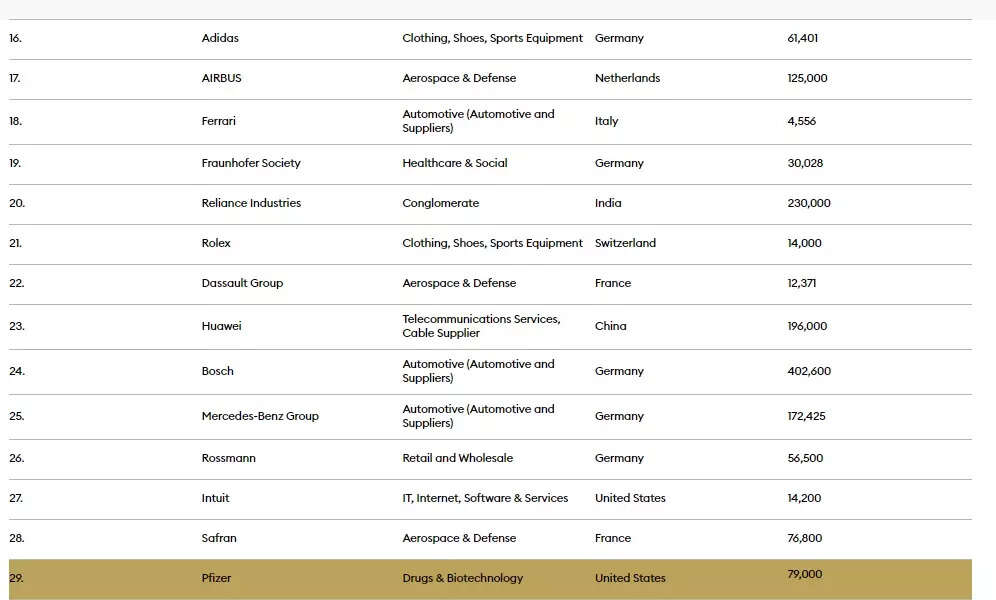Click the Adidas company name
996x600 pixels.
coord(220,38)
